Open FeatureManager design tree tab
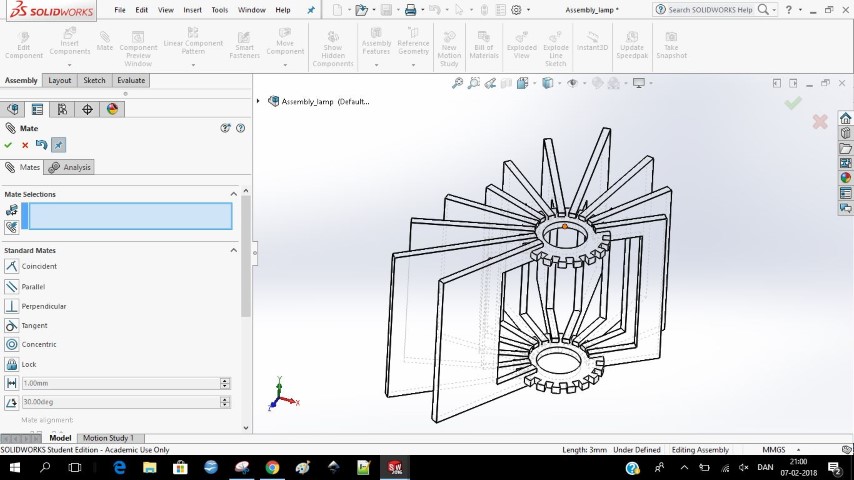This screenshot has height=480, width=854. 13,110
